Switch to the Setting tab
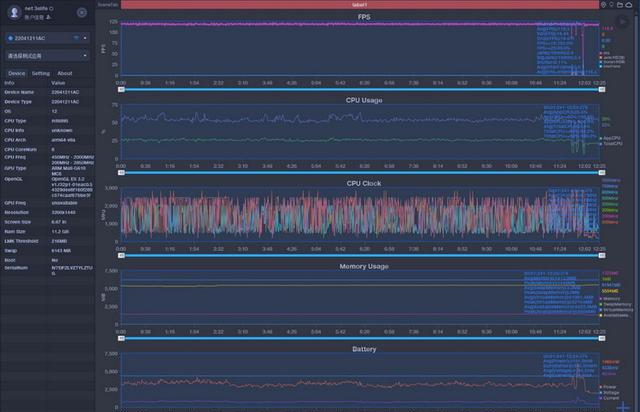 click(x=41, y=73)
